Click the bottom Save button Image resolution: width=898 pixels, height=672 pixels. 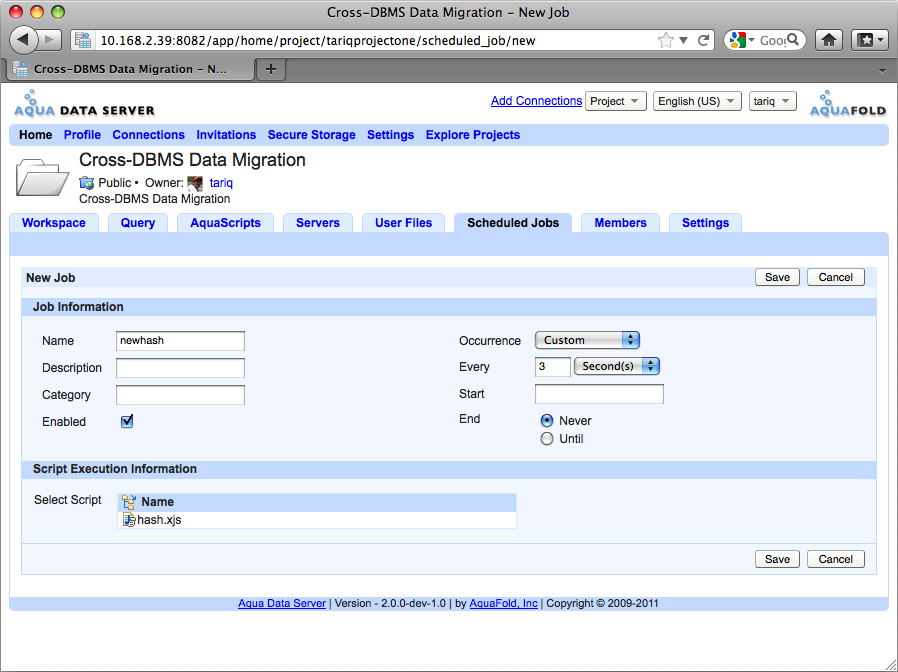(777, 559)
